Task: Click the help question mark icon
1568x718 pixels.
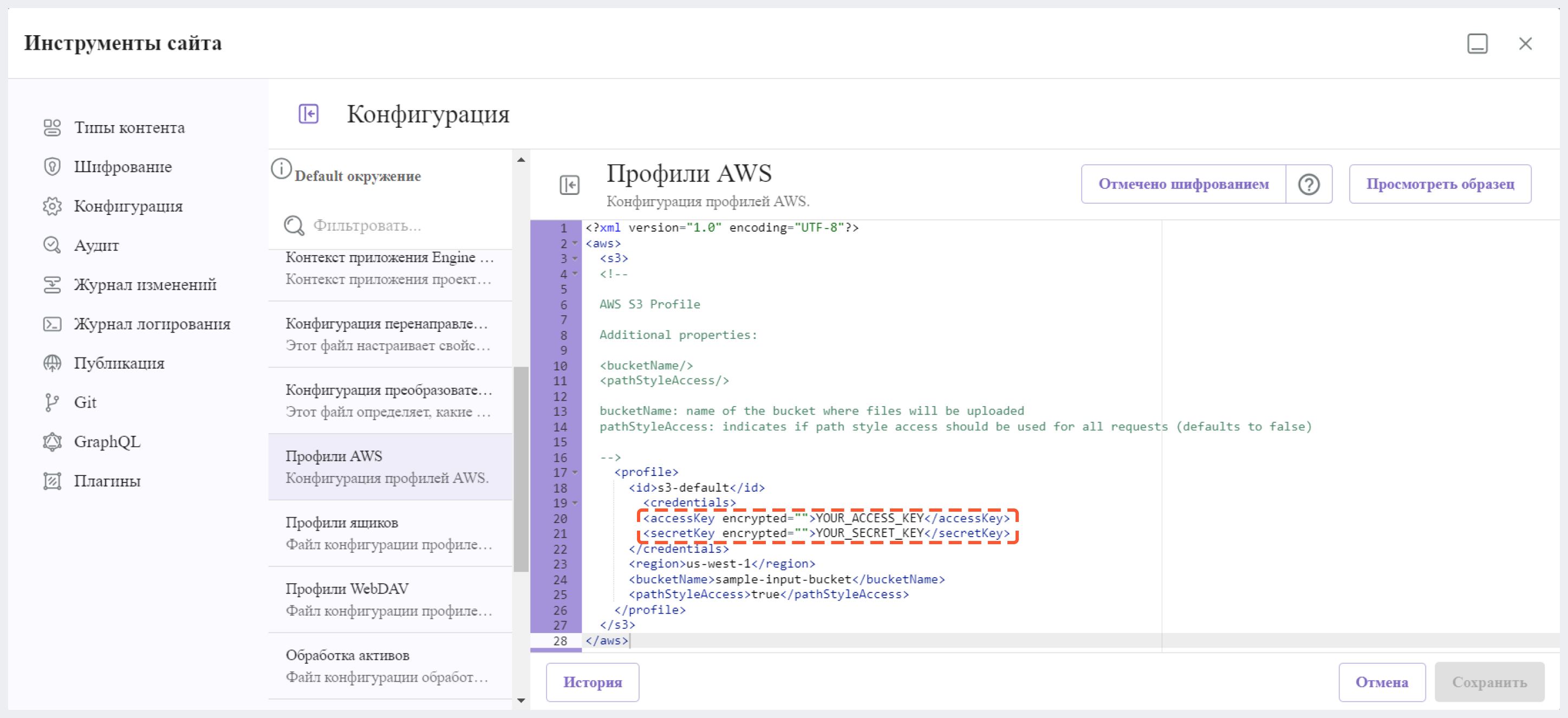Action: point(1309,184)
